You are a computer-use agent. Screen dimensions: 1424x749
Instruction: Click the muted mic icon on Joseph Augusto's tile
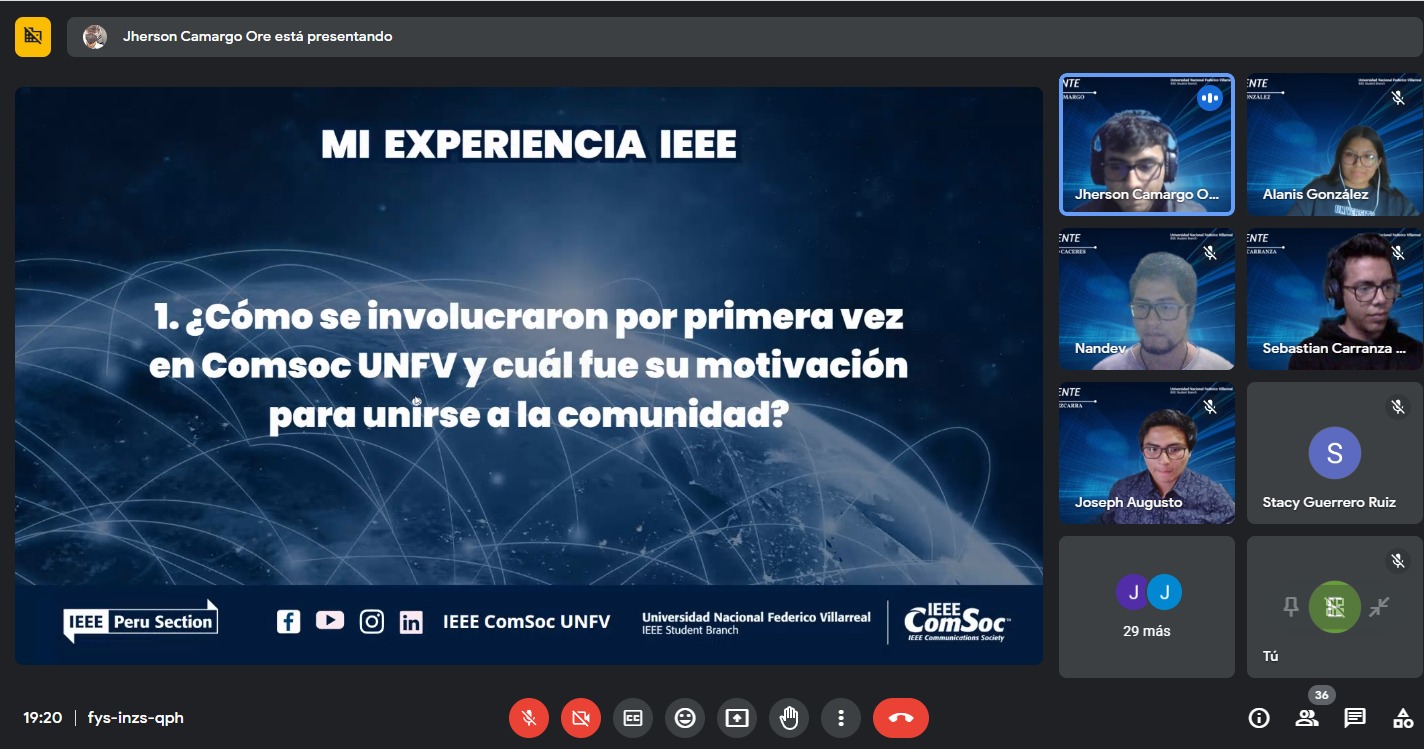click(1210, 406)
